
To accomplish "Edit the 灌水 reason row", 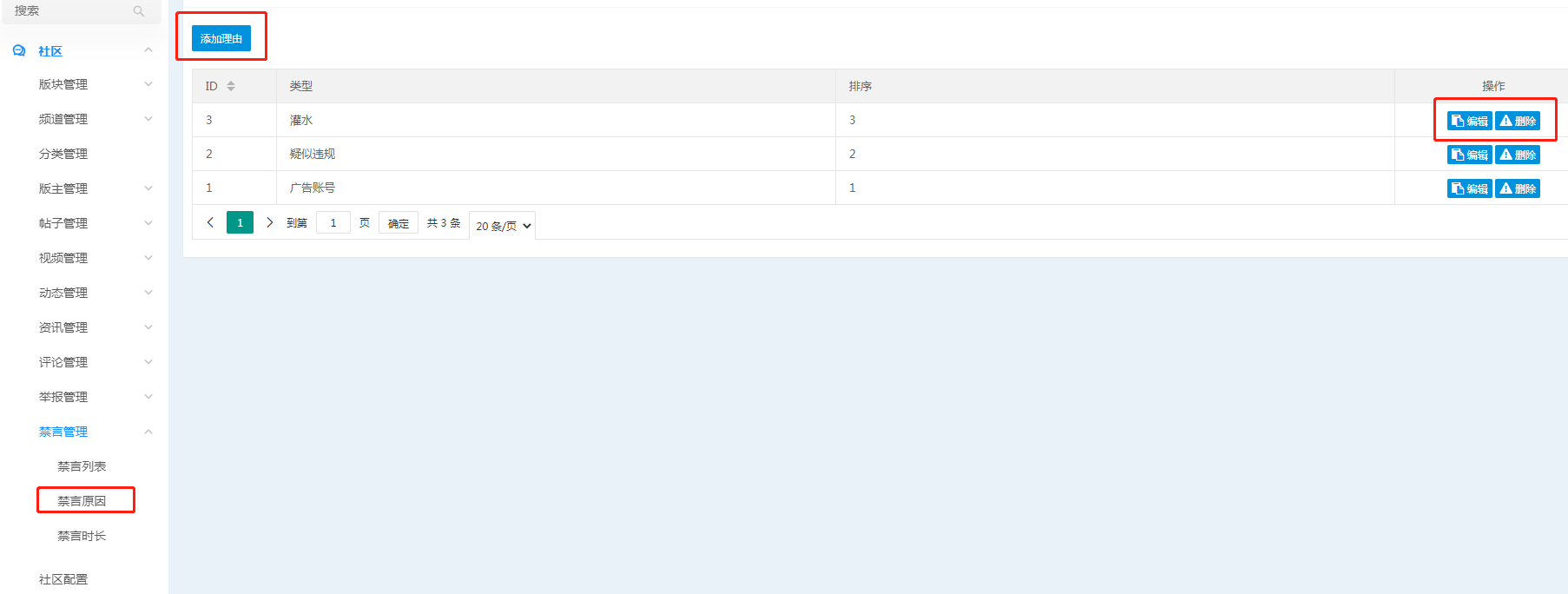I will coord(1469,121).
